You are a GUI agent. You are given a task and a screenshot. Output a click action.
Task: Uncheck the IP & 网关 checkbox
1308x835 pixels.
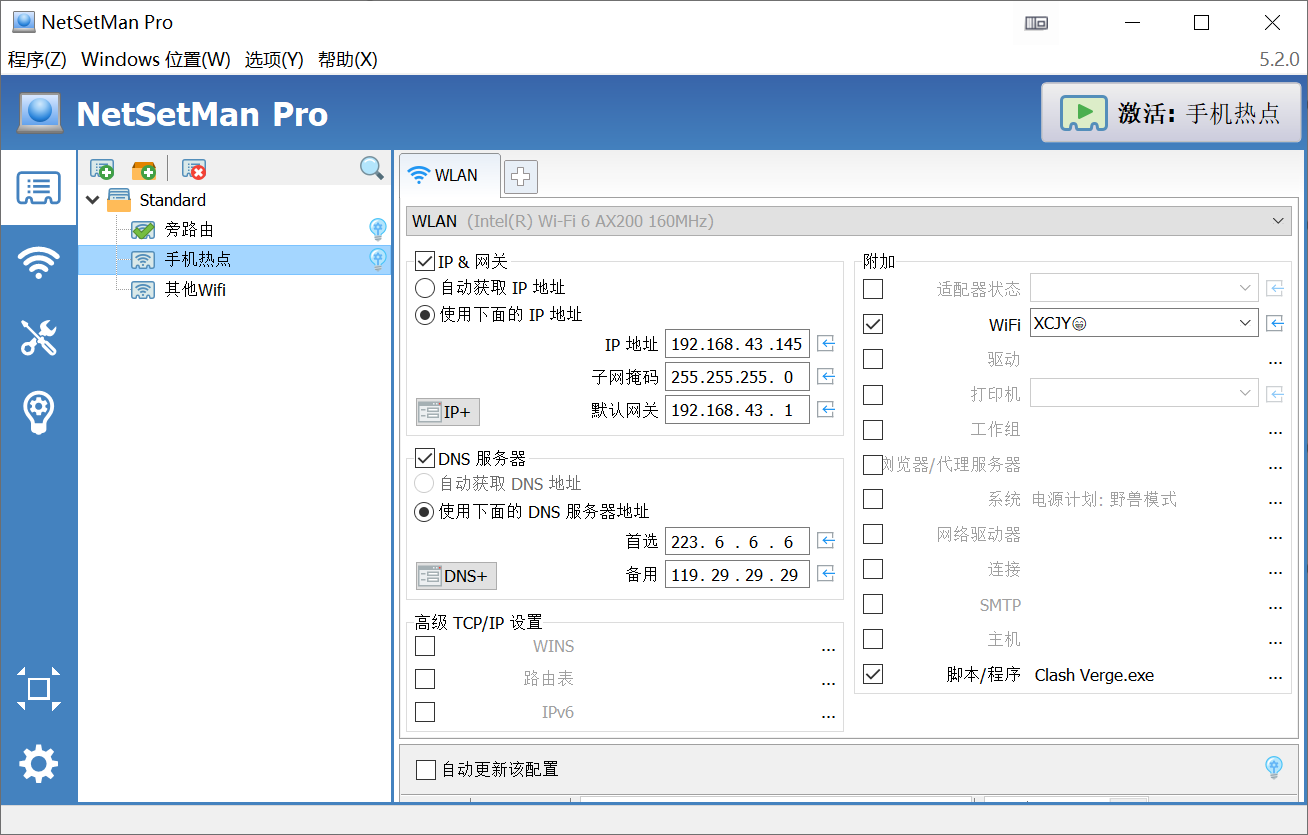pos(425,262)
